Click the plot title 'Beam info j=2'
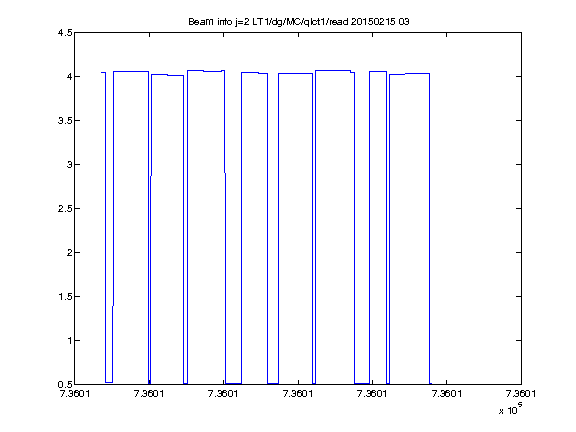The width and height of the screenshot is (576, 432). (219, 22)
